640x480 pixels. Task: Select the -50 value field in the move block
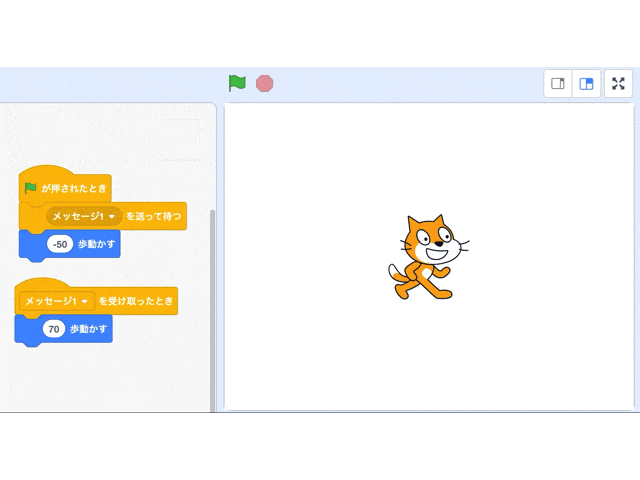(x=60, y=244)
